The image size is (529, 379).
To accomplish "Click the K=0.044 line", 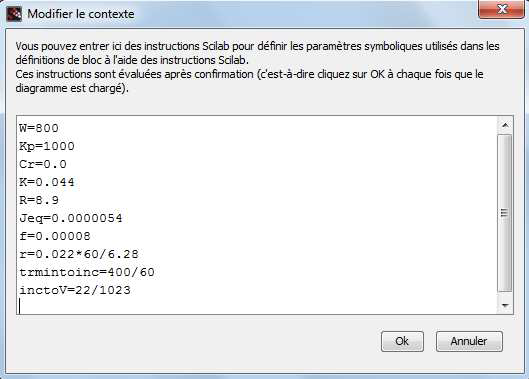I will (x=47, y=182).
